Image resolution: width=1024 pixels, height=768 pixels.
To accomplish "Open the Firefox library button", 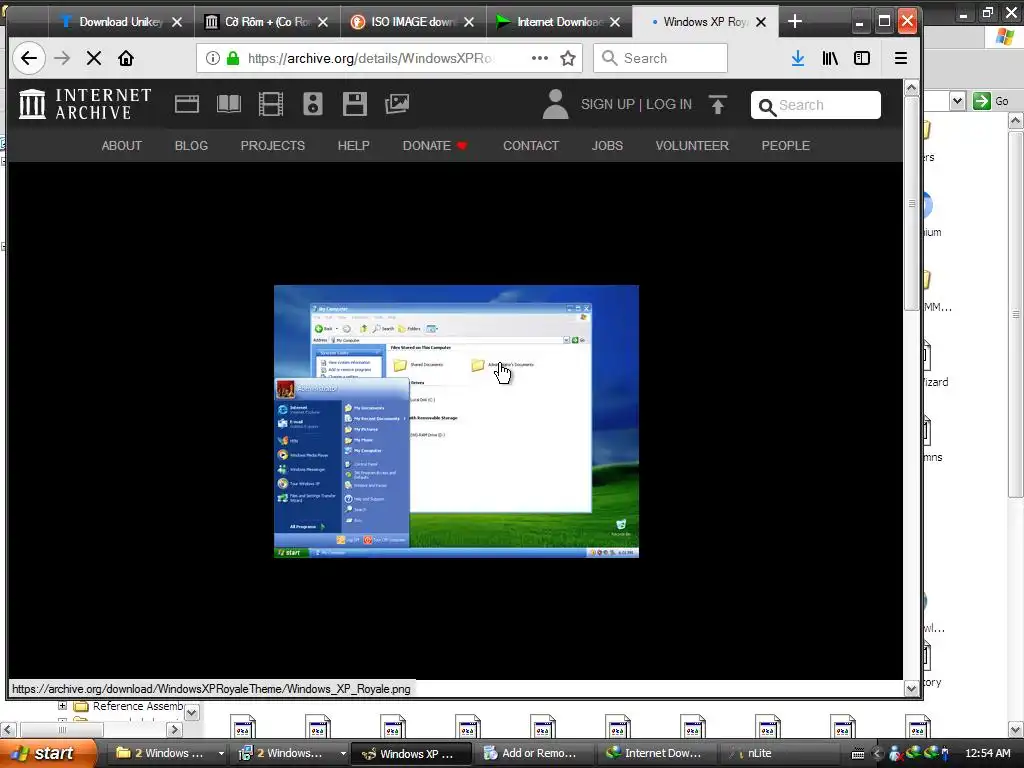I will [830, 58].
